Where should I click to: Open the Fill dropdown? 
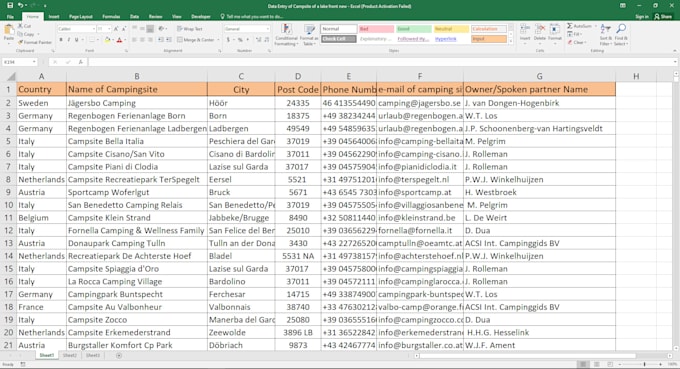pyautogui.click(x=575, y=34)
